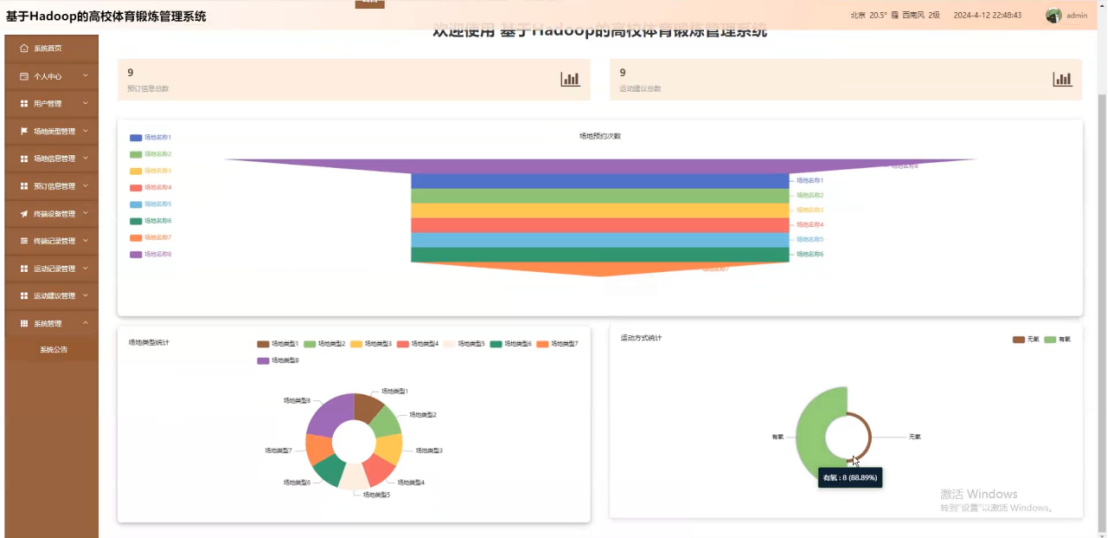Click the green 场地名称2 funnel segment
The image size is (1108, 538).
(600, 196)
